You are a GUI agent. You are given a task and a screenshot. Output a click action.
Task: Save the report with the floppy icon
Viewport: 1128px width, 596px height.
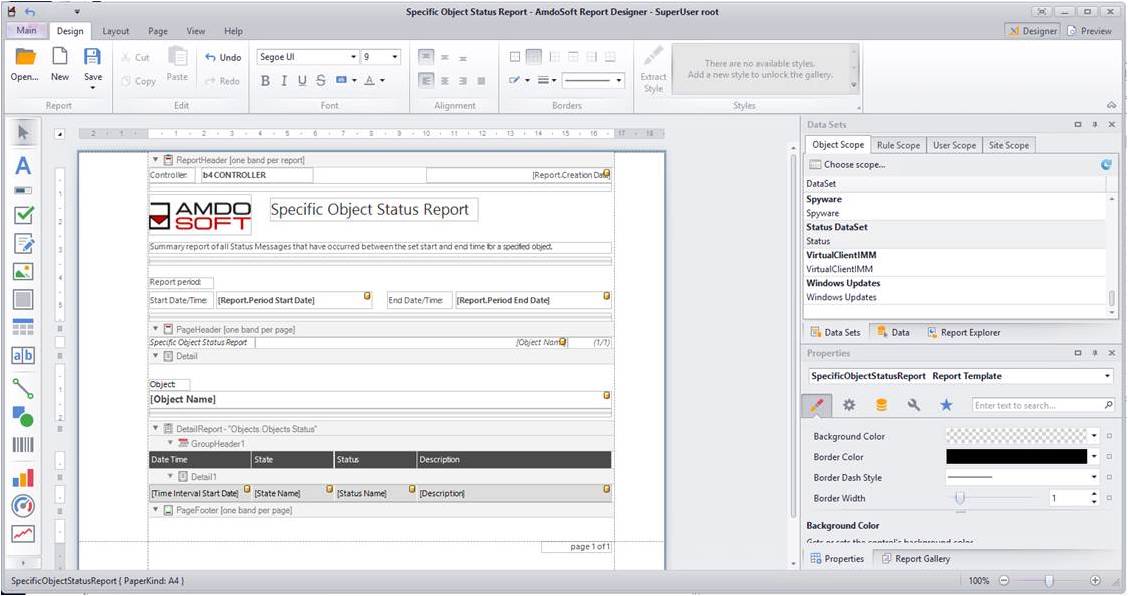click(x=93, y=56)
